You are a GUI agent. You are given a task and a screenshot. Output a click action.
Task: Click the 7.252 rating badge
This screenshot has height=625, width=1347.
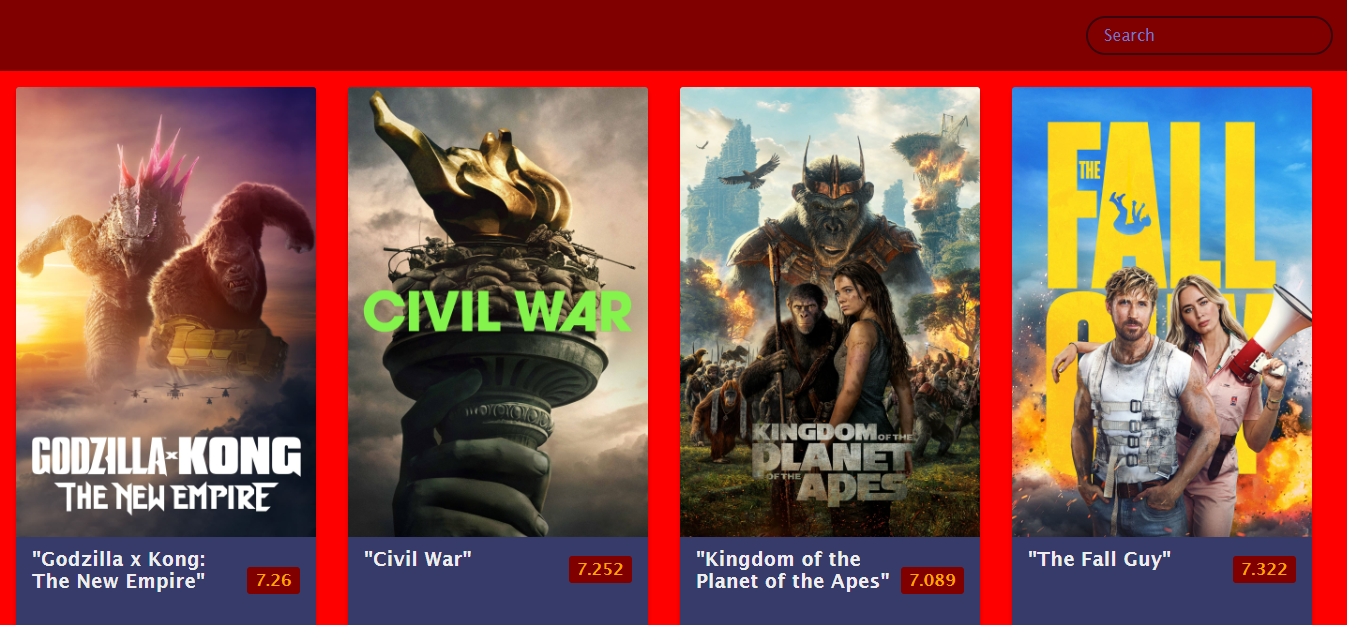coord(600,569)
